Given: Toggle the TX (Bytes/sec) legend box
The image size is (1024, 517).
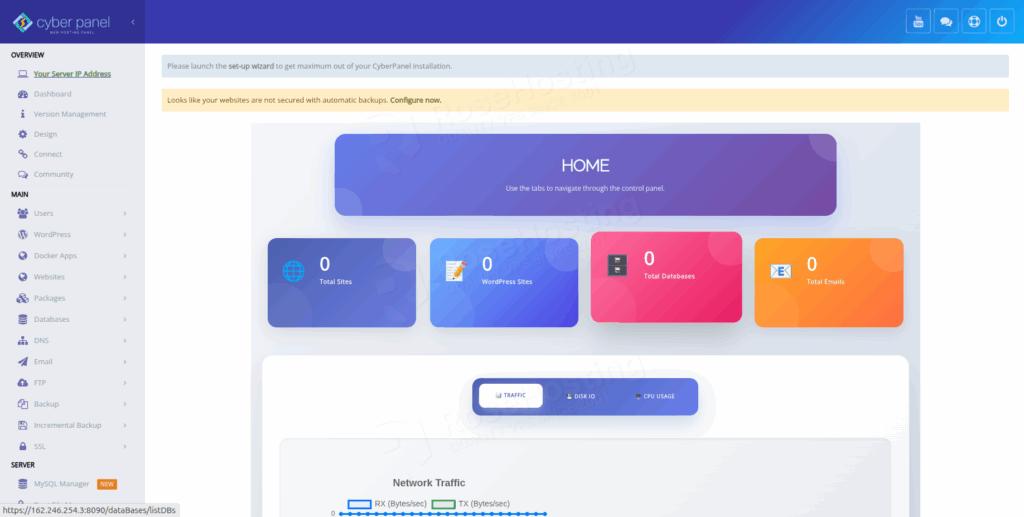Looking at the screenshot, I should click(x=443, y=504).
